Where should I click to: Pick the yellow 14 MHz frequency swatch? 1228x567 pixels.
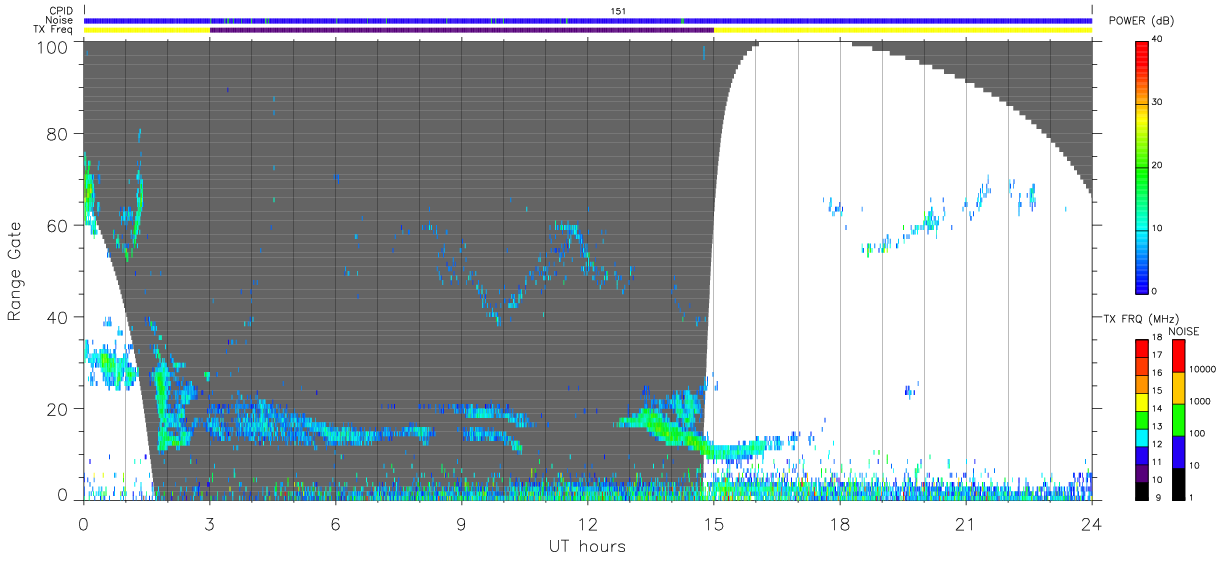coord(1142,402)
